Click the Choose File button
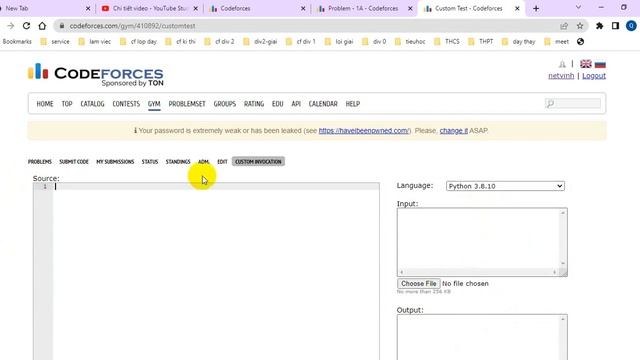The image size is (640, 360). pos(419,283)
